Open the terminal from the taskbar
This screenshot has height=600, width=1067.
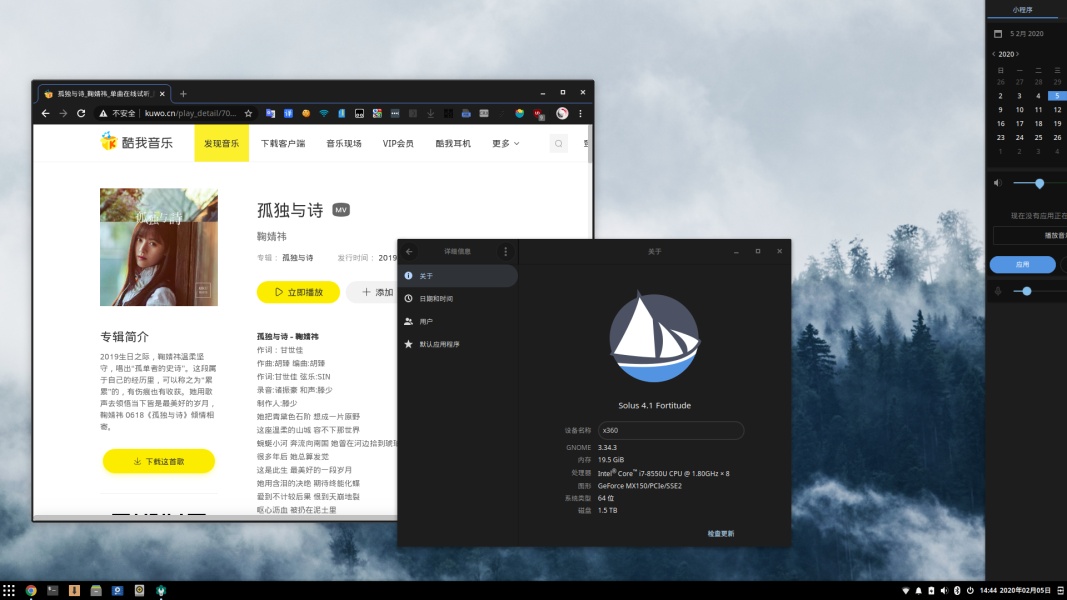click(52, 590)
